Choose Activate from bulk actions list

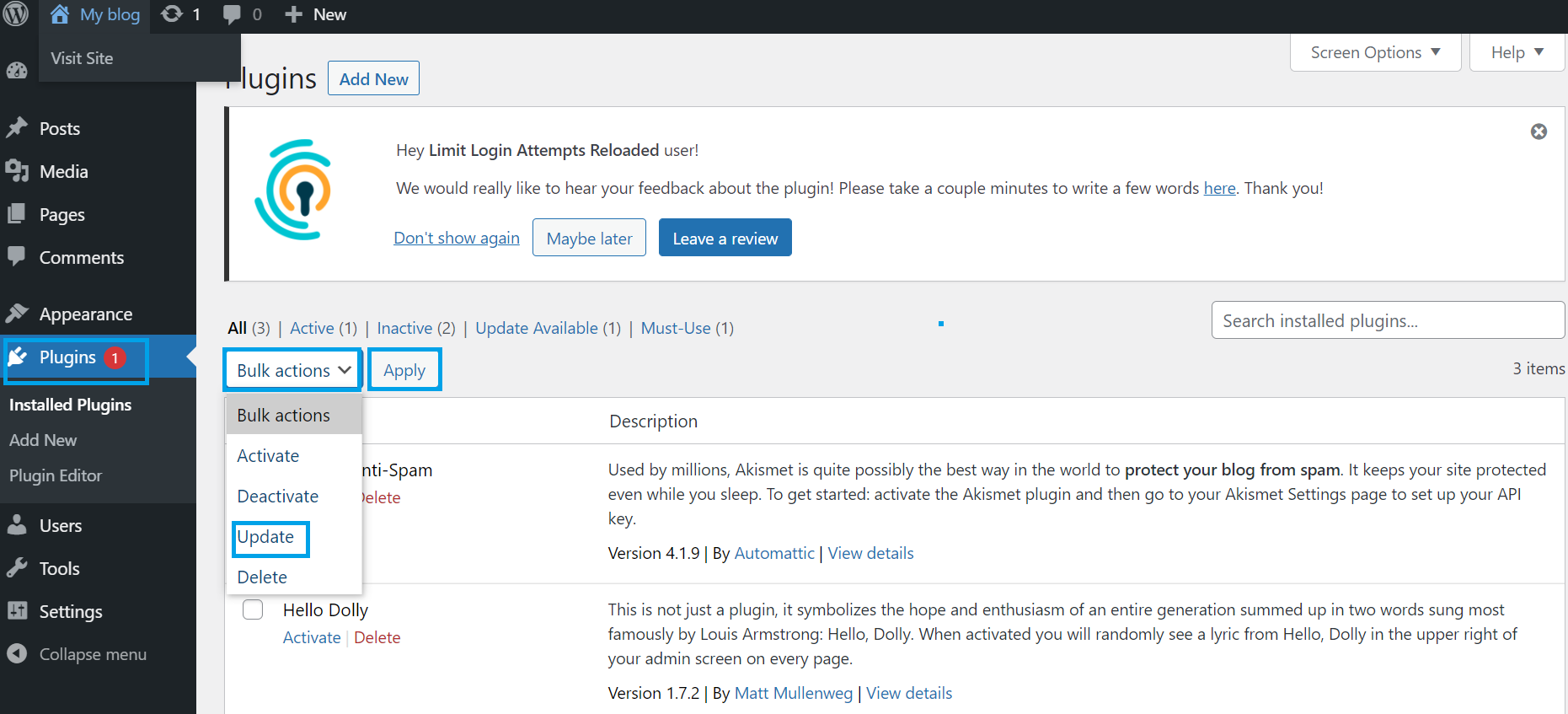293,456
